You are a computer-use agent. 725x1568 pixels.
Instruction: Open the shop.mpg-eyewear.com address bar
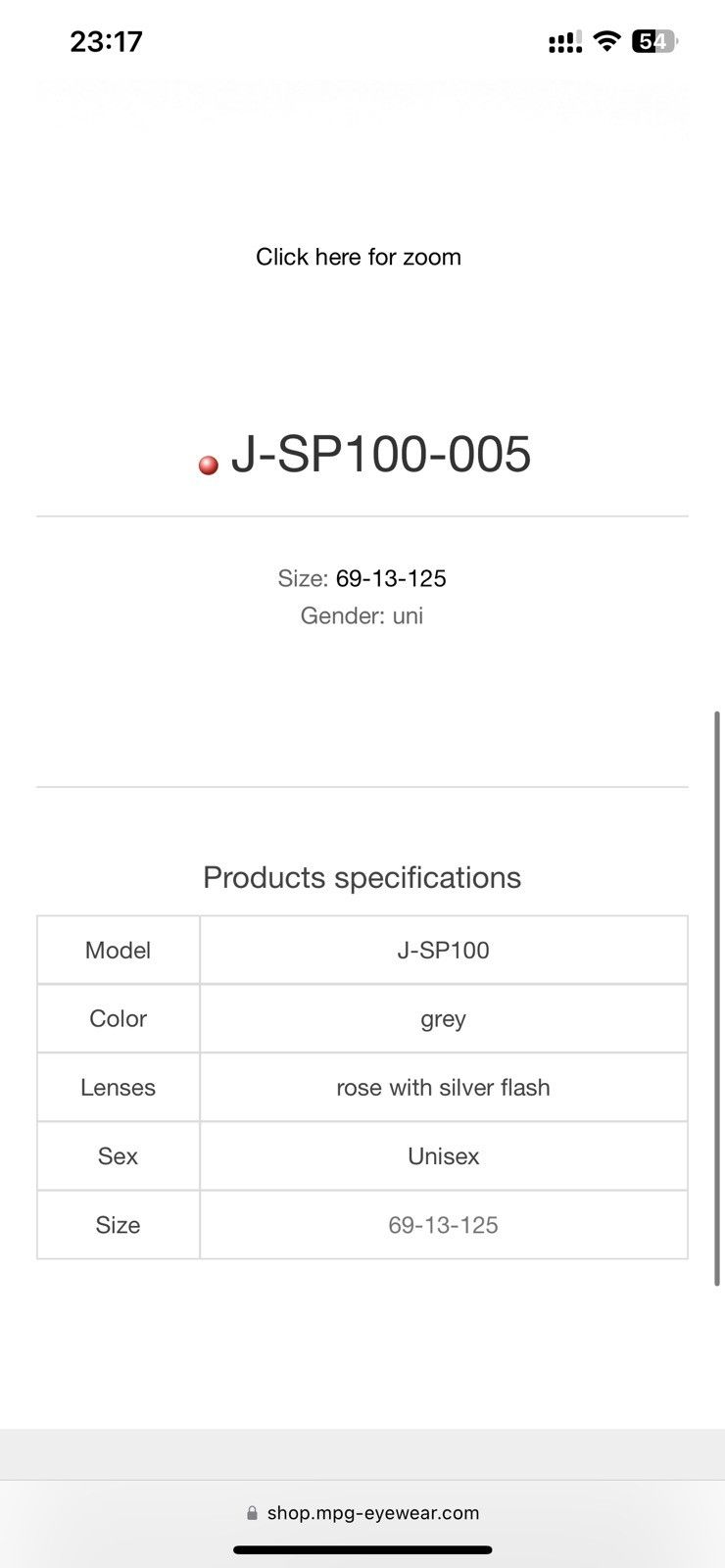coord(373,1513)
